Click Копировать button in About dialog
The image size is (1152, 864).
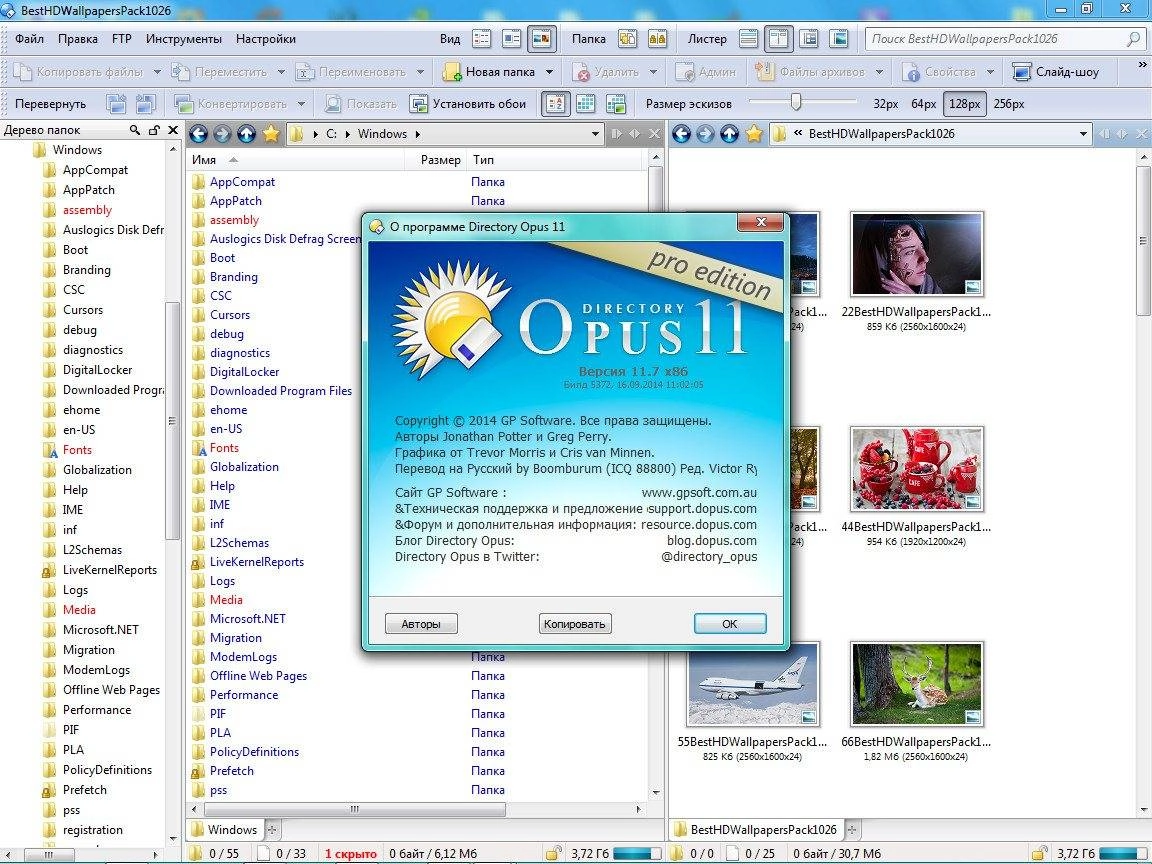click(575, 624)
